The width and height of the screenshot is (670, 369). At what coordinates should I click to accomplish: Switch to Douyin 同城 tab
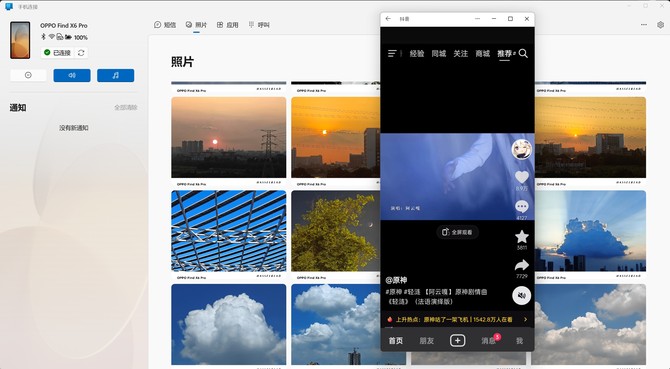(438, 53)
